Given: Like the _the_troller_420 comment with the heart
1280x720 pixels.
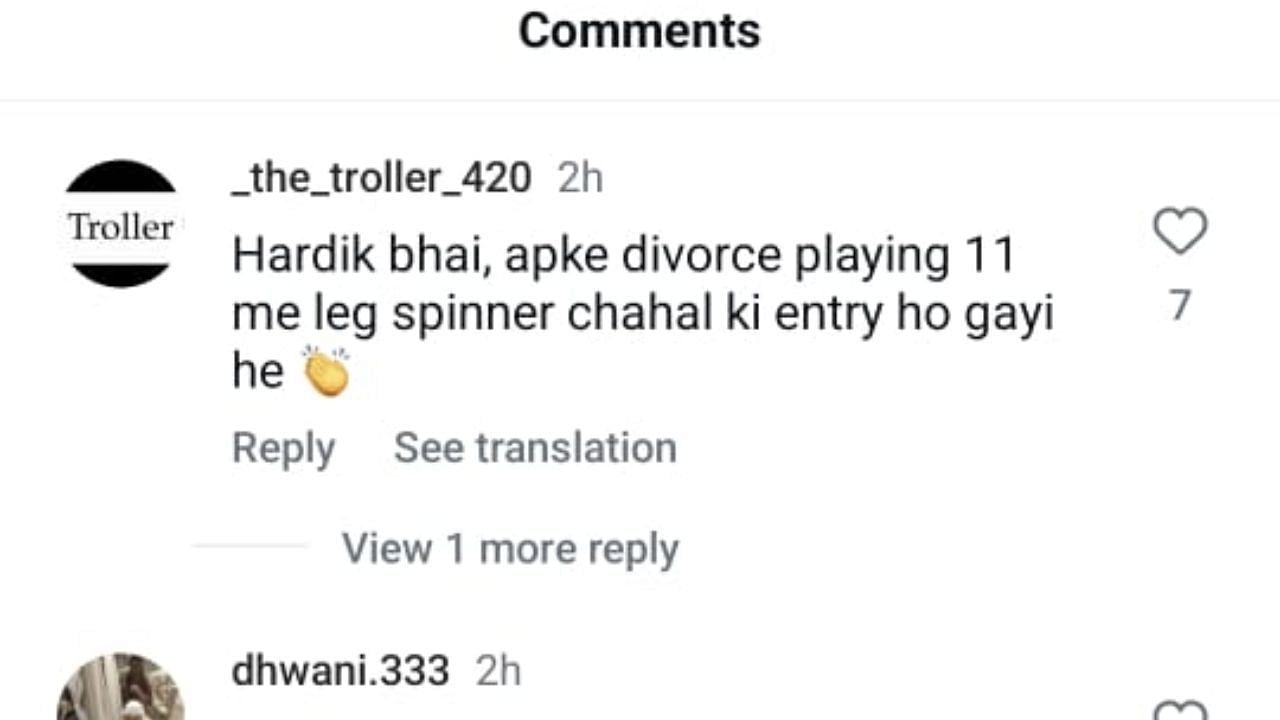Looking at the screenshot, I should [1181, 231].
